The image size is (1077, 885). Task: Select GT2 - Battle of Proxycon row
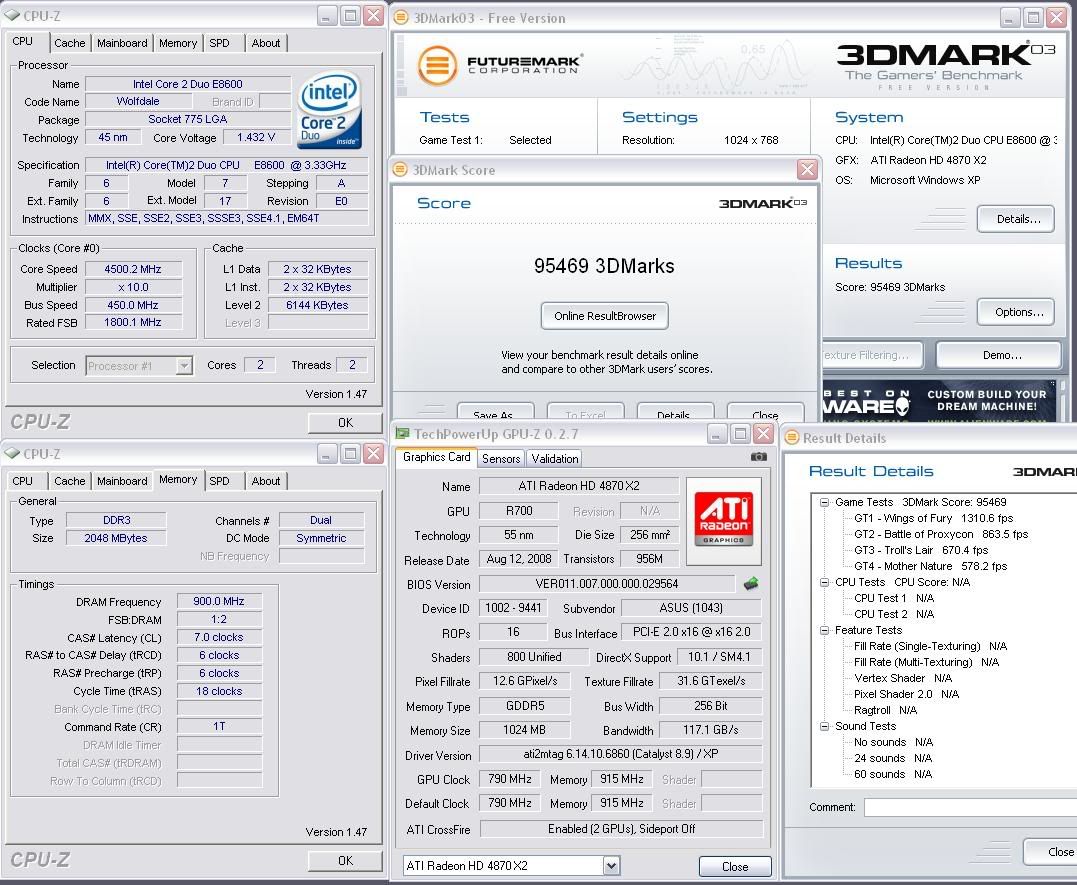tap(941, 534)
